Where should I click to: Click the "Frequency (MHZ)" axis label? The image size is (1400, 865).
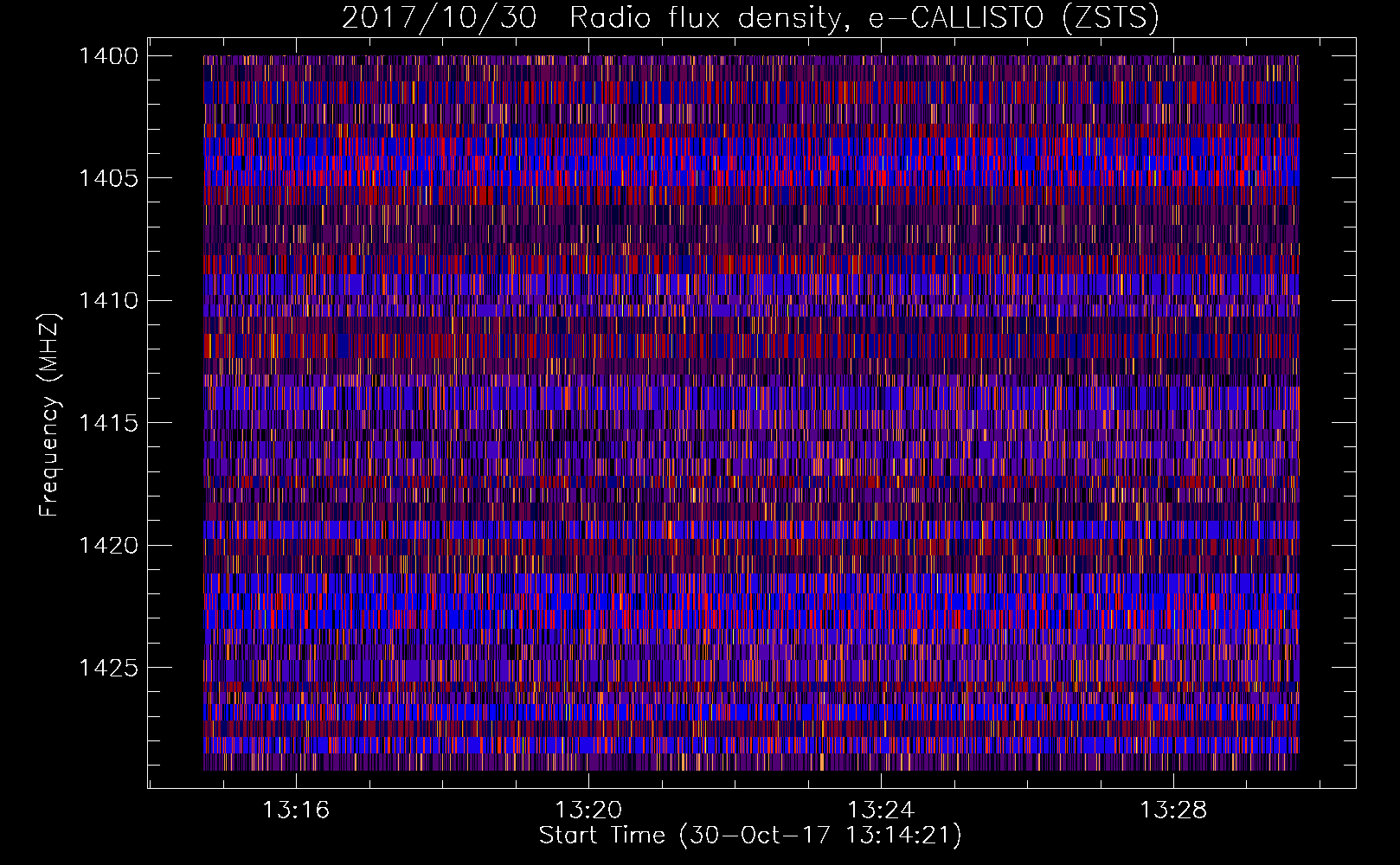pos(50,414)
